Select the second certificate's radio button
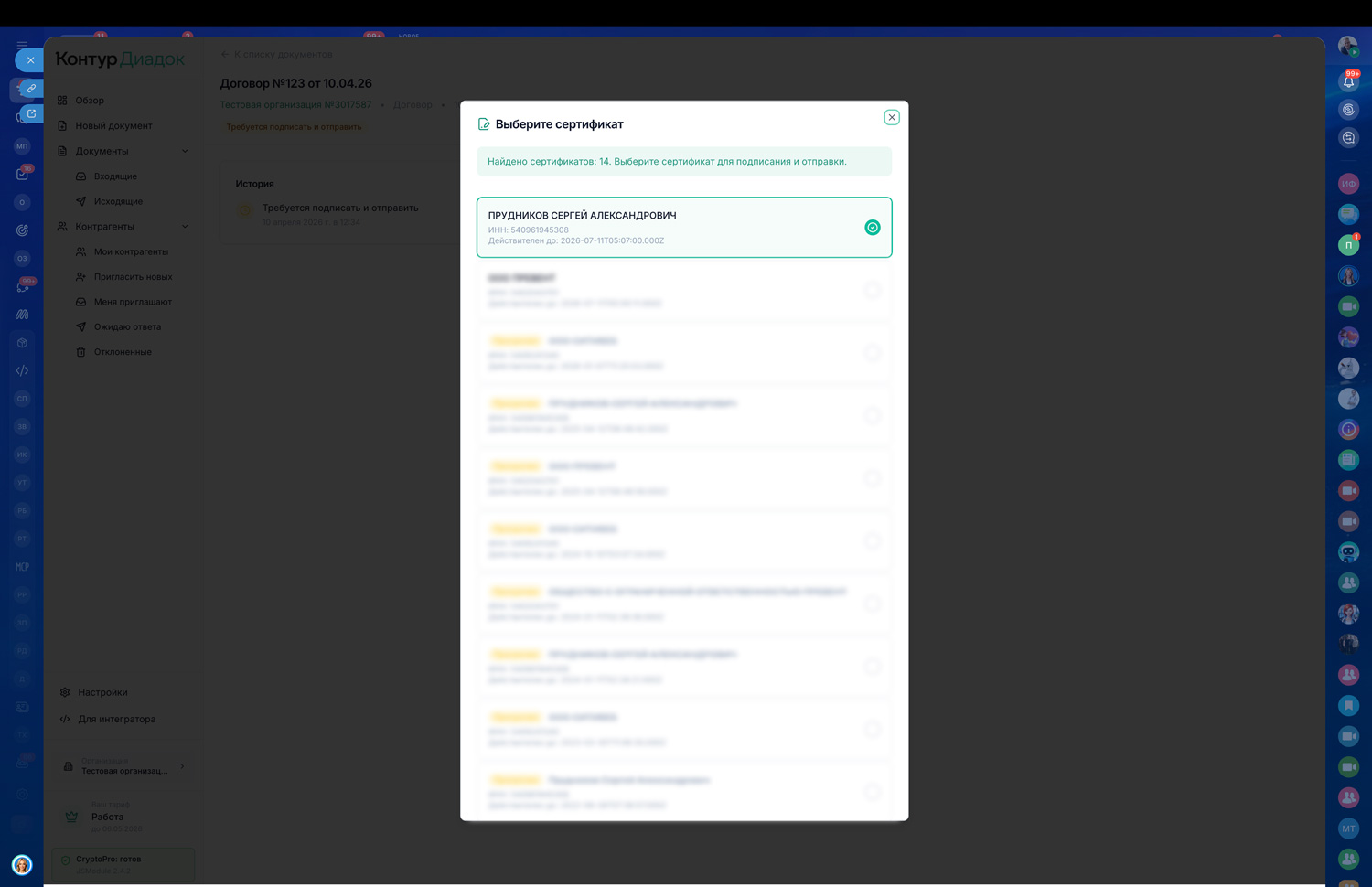 [x=872, y=290]
